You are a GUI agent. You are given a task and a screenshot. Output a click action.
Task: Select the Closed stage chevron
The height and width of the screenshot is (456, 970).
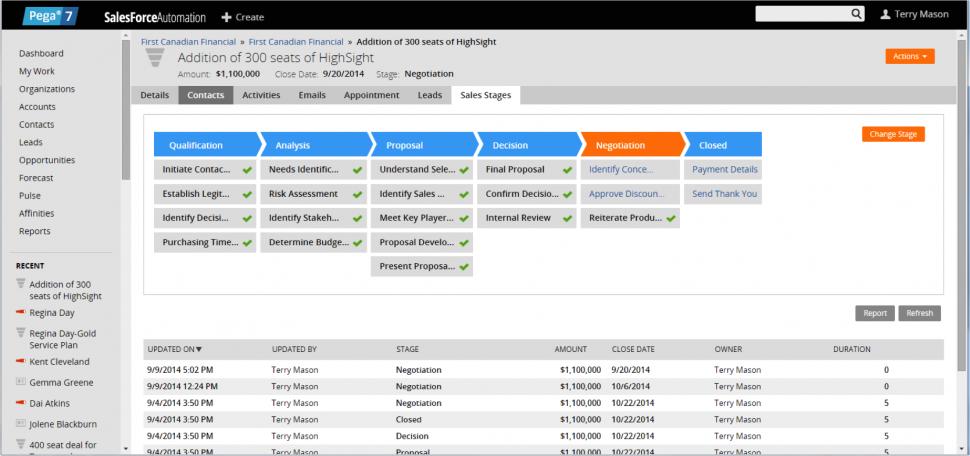point(723,144)
